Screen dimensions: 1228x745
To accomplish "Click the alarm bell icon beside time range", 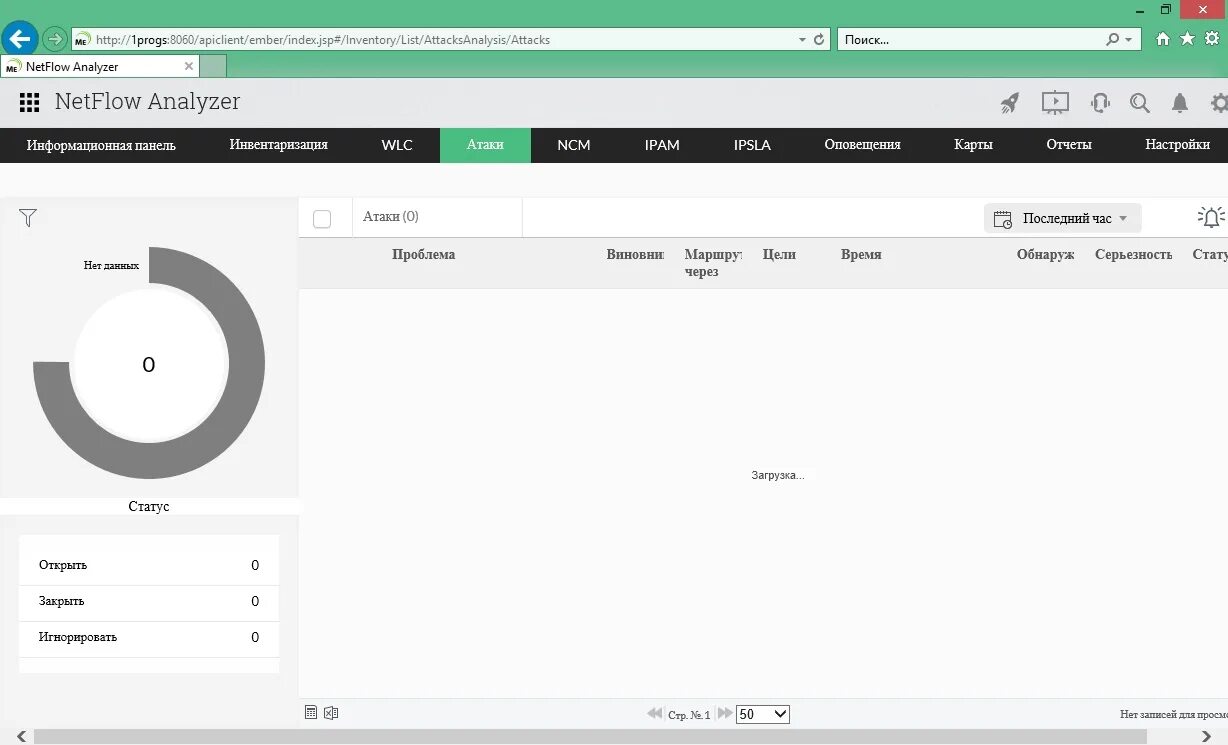I will 1211,217.
